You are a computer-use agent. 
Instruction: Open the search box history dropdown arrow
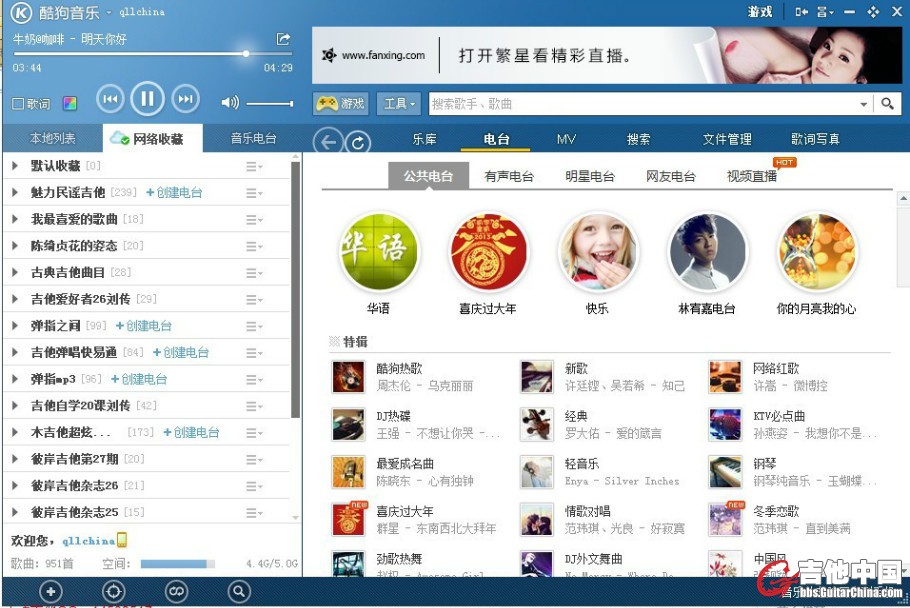[x=864, y=104]
